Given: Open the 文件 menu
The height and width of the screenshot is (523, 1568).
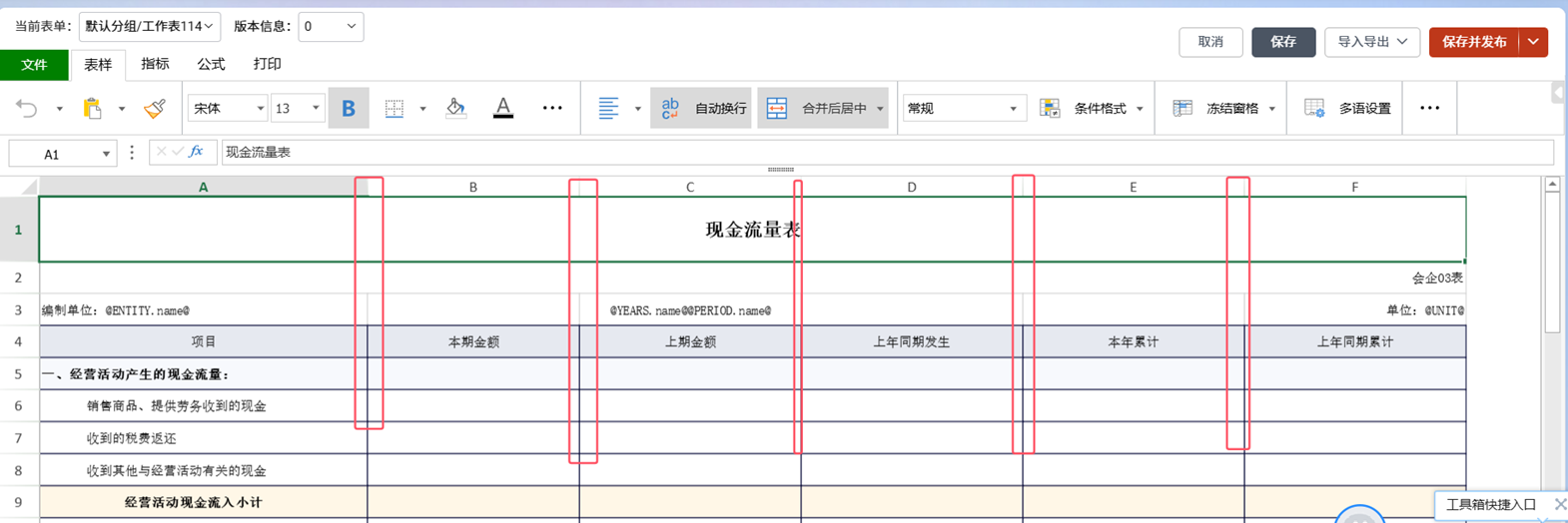Looking at the screenshot, I should [x=34, y=64].
